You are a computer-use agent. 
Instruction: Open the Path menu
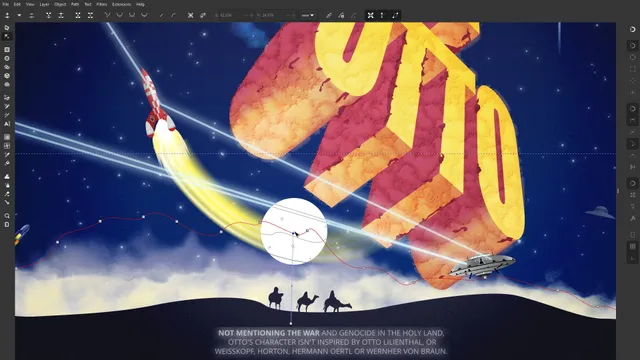[75, 4]
